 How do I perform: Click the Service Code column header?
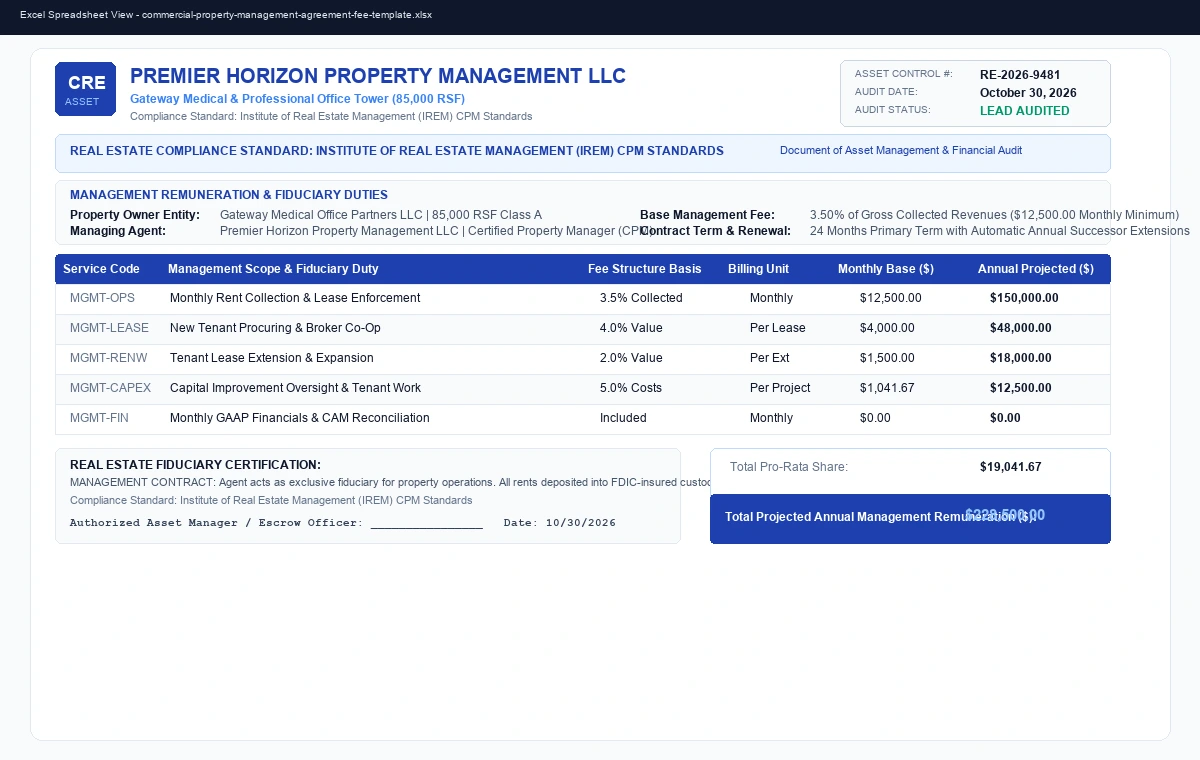click(101, 269)
